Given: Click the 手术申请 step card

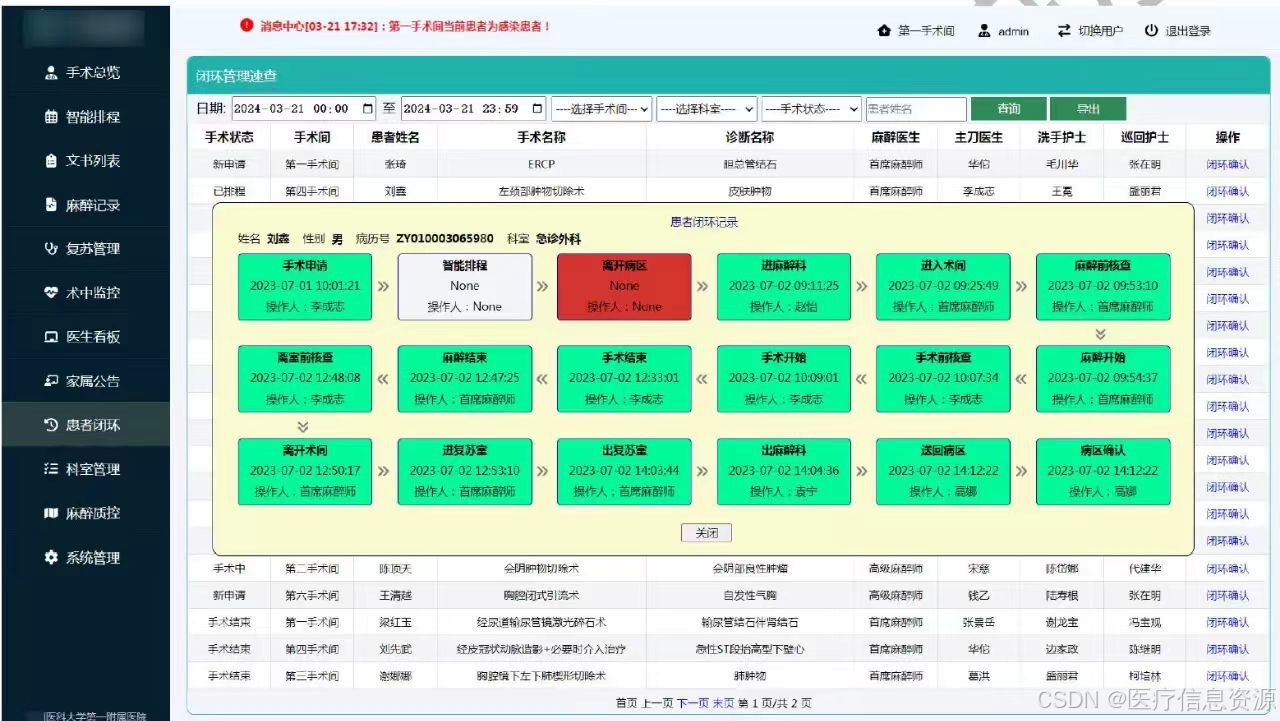Looking at the screenshot, I should (x=305, y=287).
